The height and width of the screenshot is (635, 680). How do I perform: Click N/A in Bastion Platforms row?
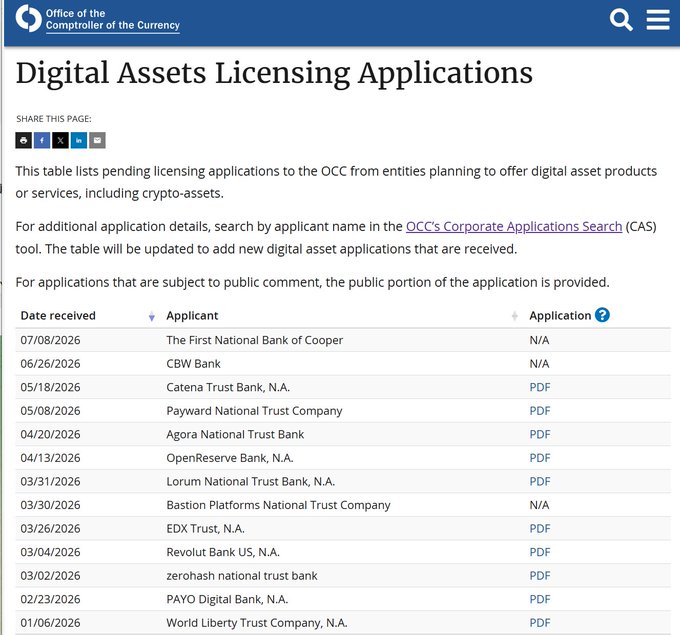[539, 505]
